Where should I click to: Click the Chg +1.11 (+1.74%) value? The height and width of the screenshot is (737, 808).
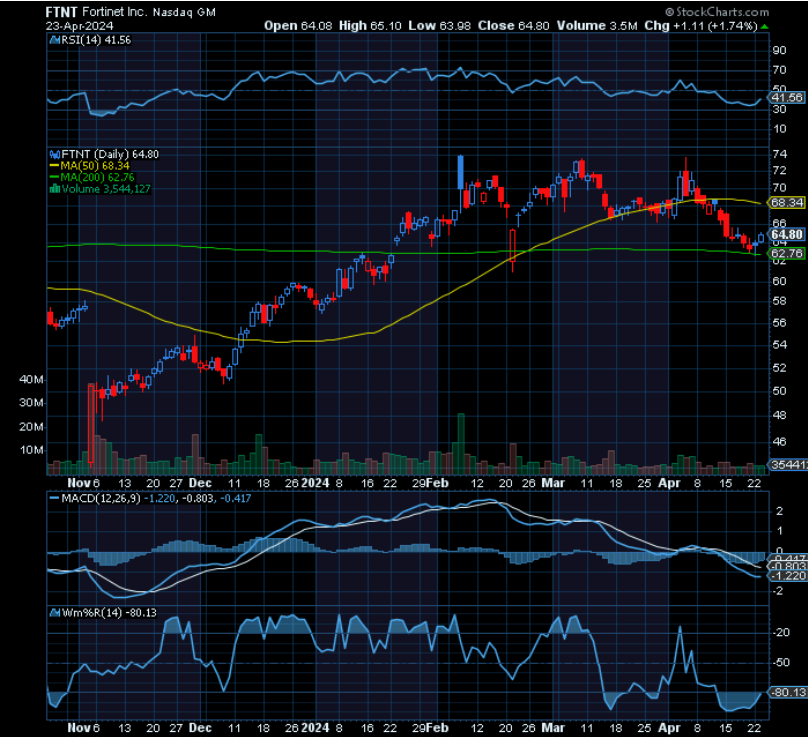[701, 26]
